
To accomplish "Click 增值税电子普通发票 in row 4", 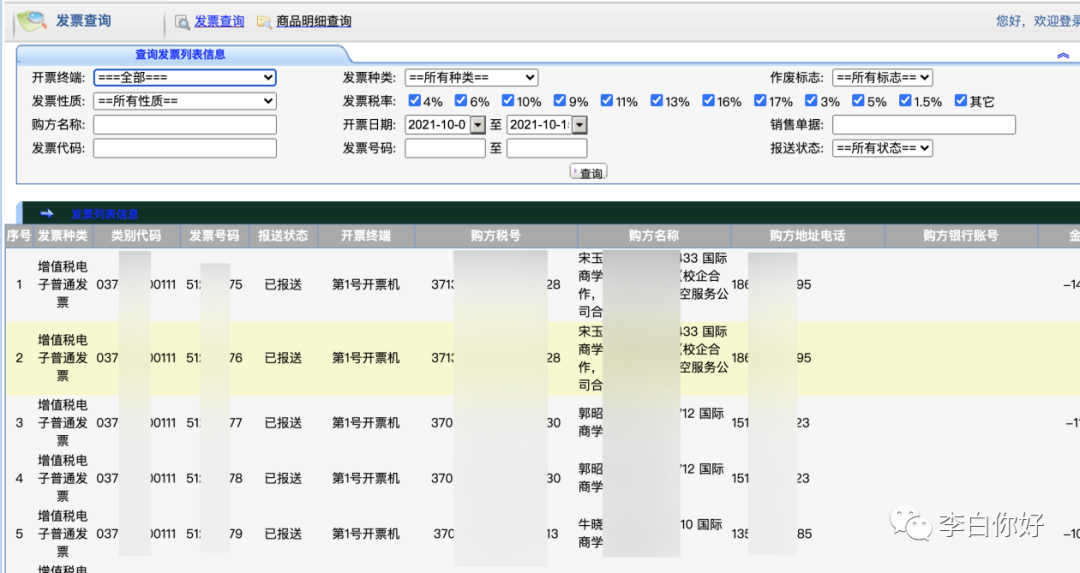I will 63,478.
